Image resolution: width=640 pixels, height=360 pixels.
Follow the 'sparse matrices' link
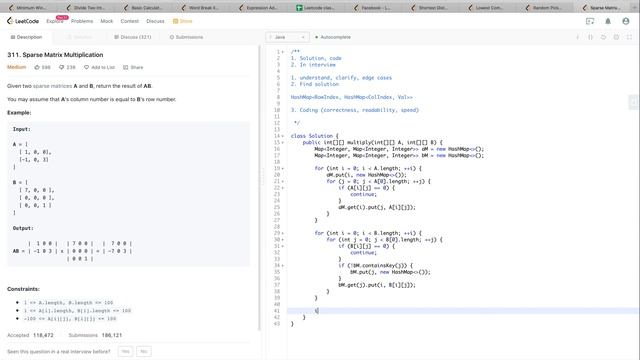52,86
